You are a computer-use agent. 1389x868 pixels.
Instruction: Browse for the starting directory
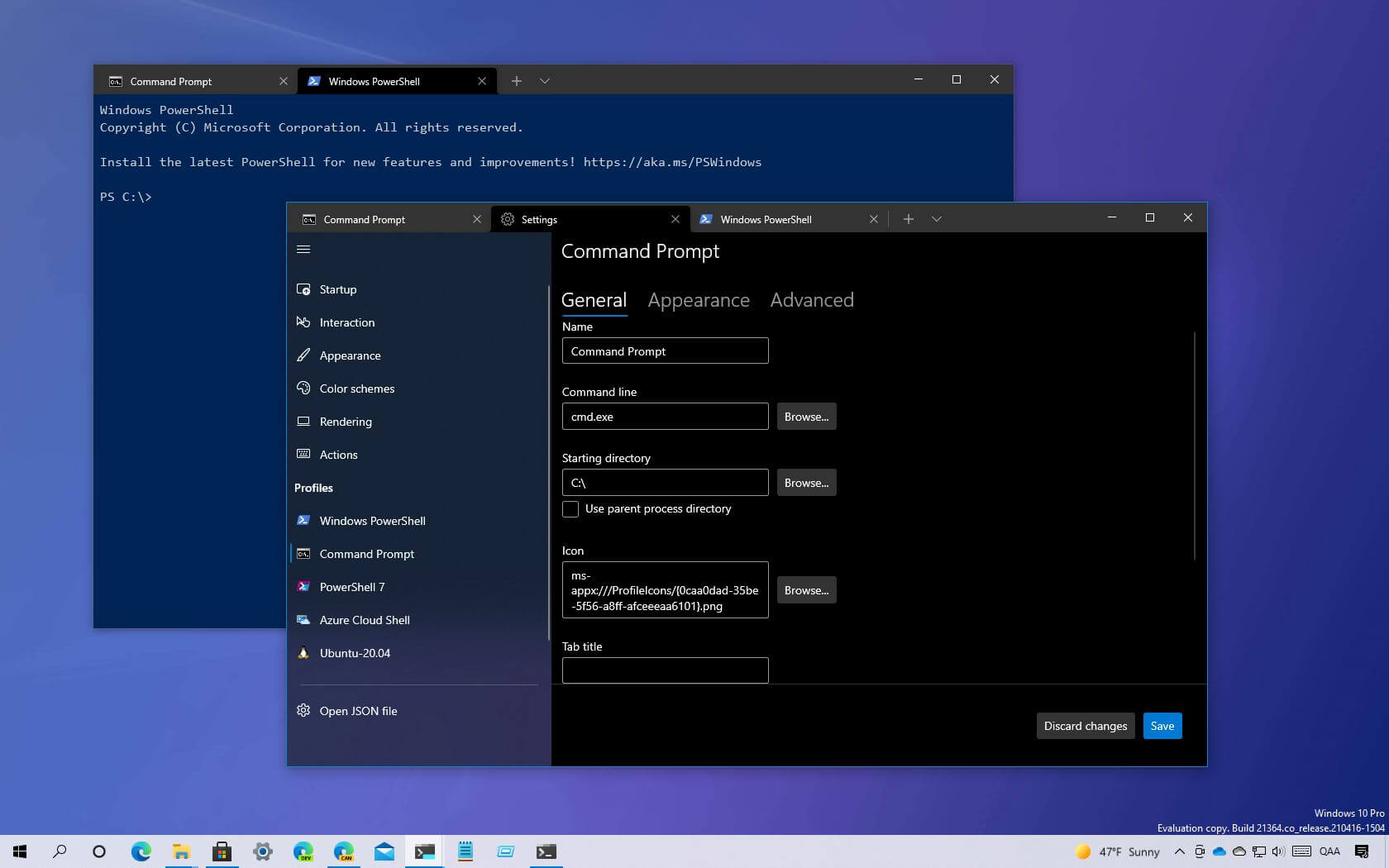[806, 483]
